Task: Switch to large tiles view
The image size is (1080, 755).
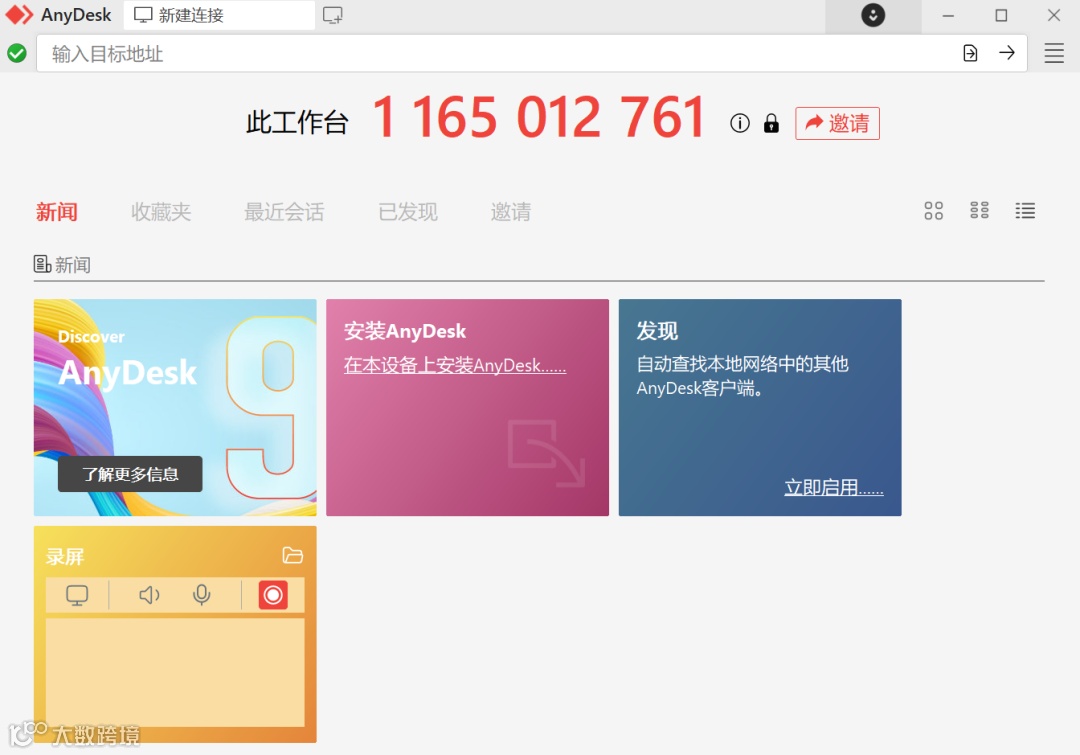Action: coord(933,211)
